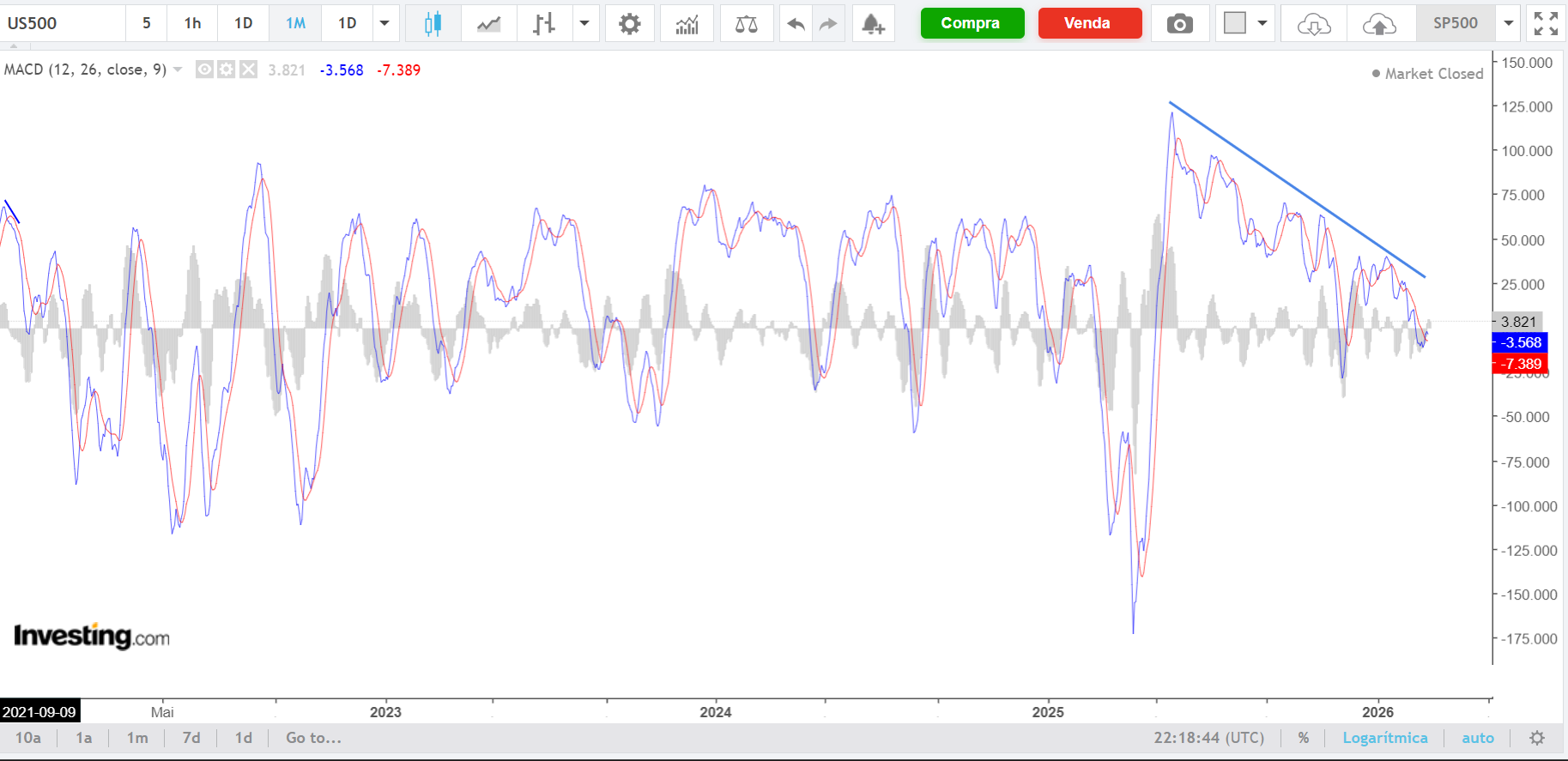Switch to the area chart style

(x=489, y=23)
